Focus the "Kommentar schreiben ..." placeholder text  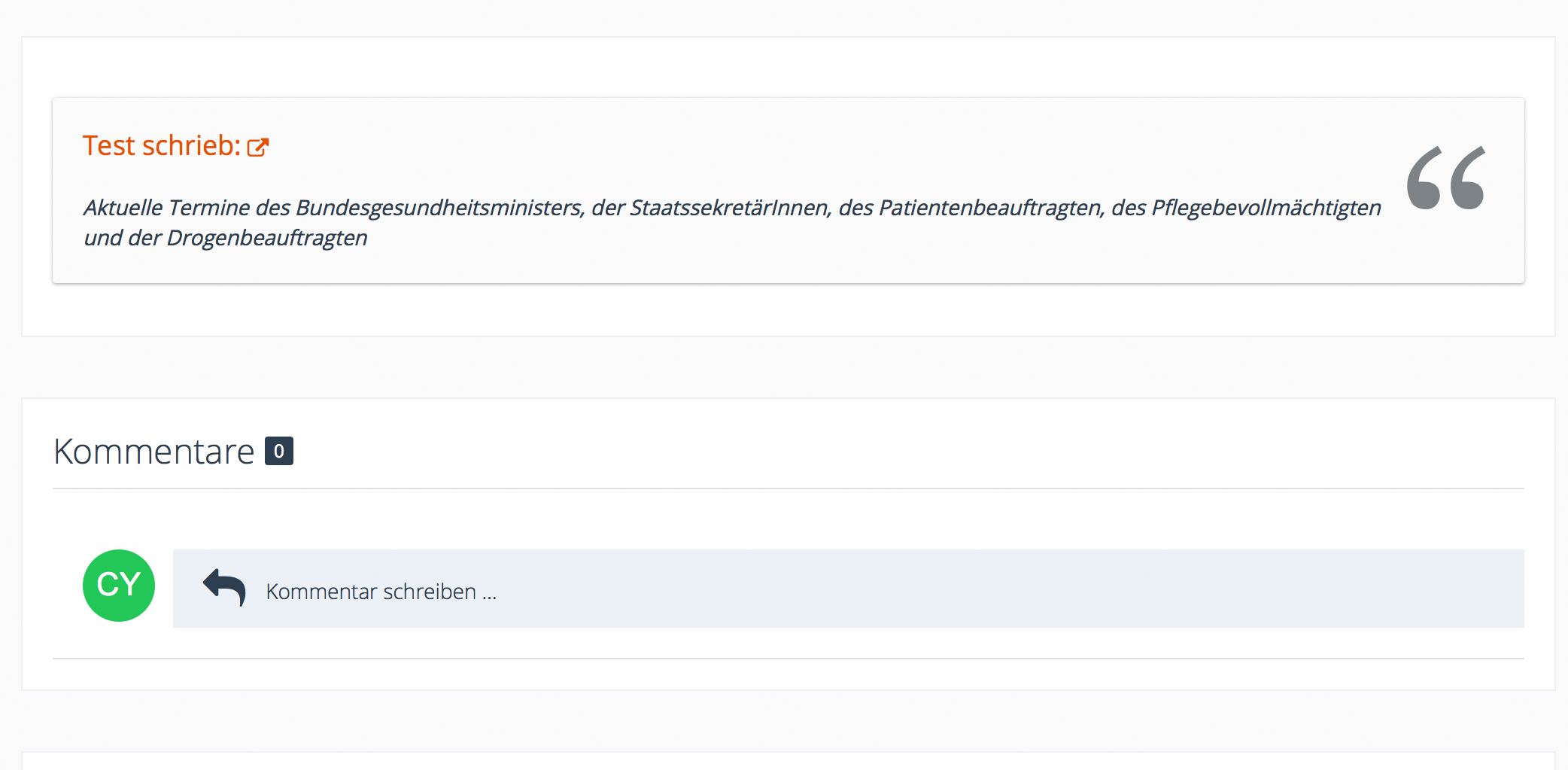(x=381, y=592)
